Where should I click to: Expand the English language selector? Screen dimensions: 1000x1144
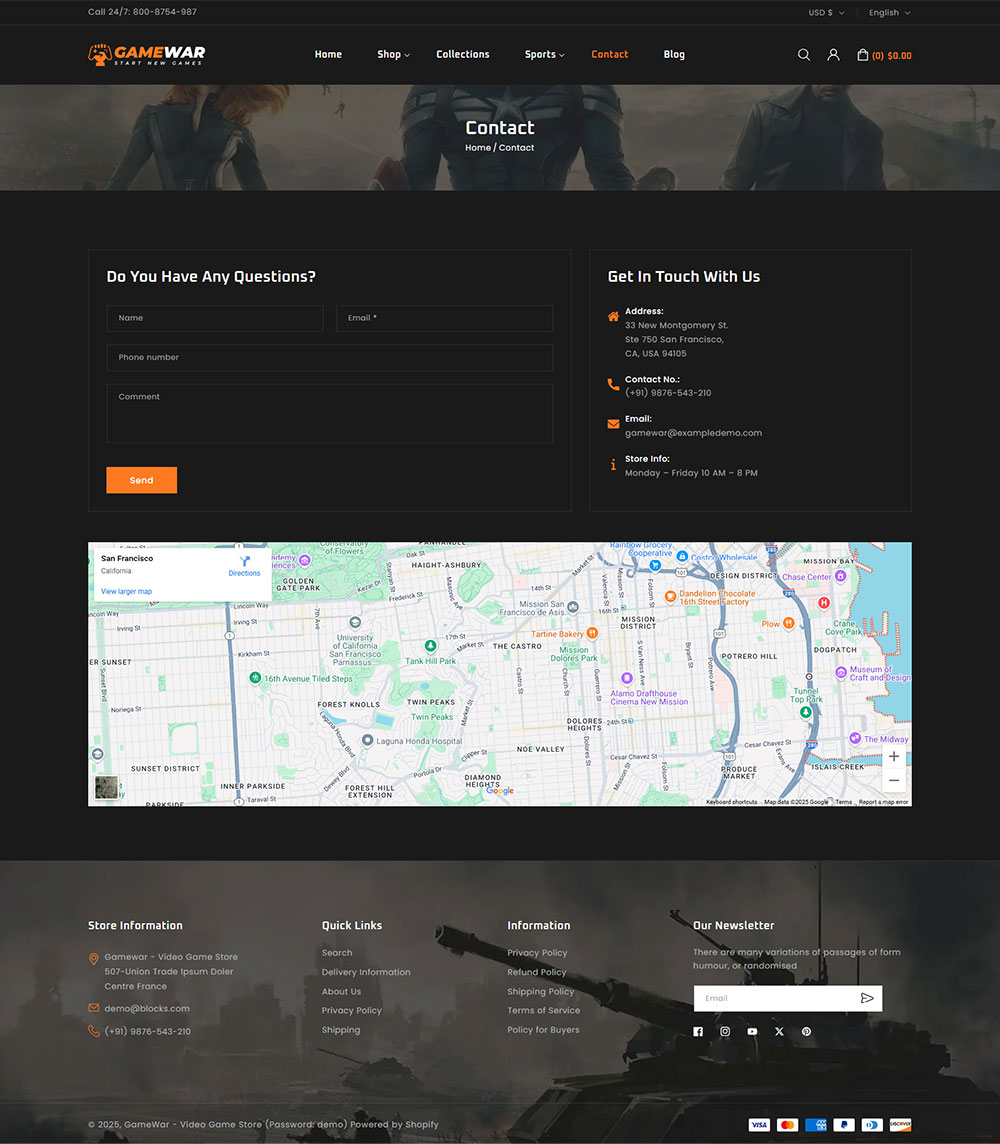point(887,12)
